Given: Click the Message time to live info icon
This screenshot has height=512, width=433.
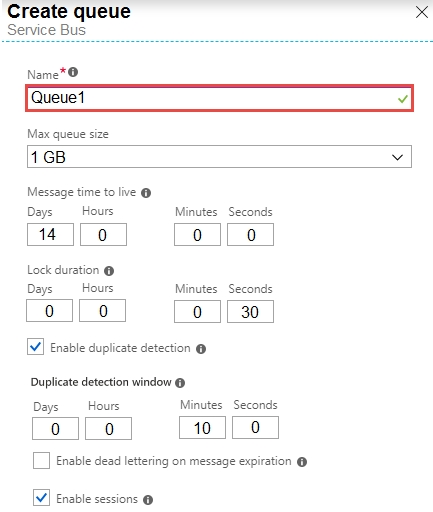Looking at the screenshot, I should coord(146,193).
